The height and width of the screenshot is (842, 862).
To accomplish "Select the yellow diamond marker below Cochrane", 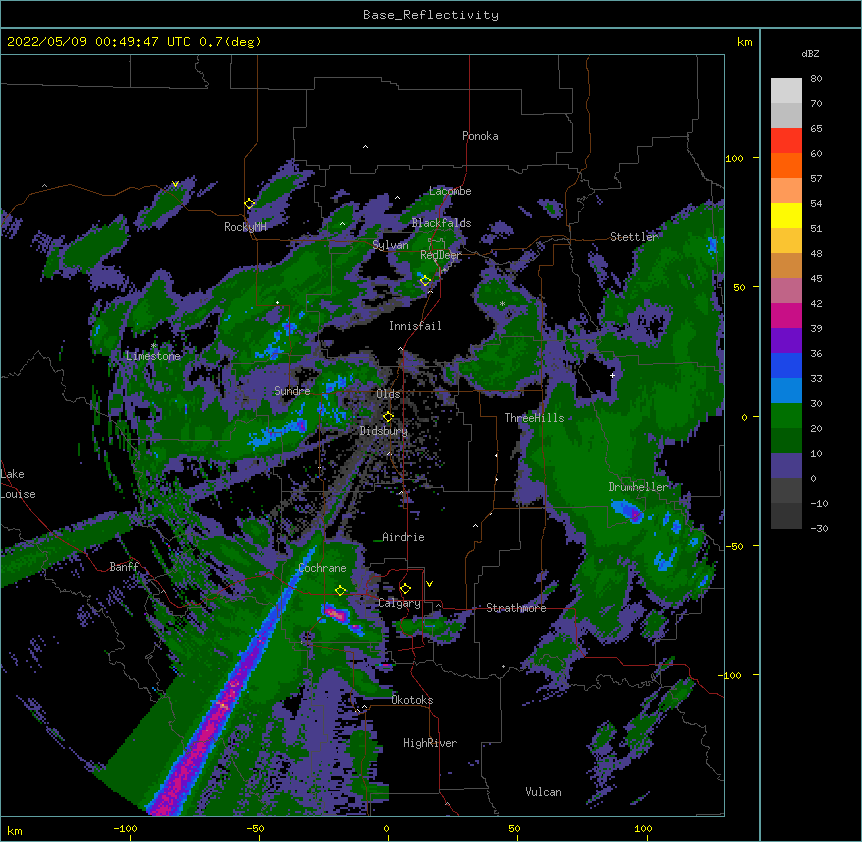I will [x=340, y=591].
